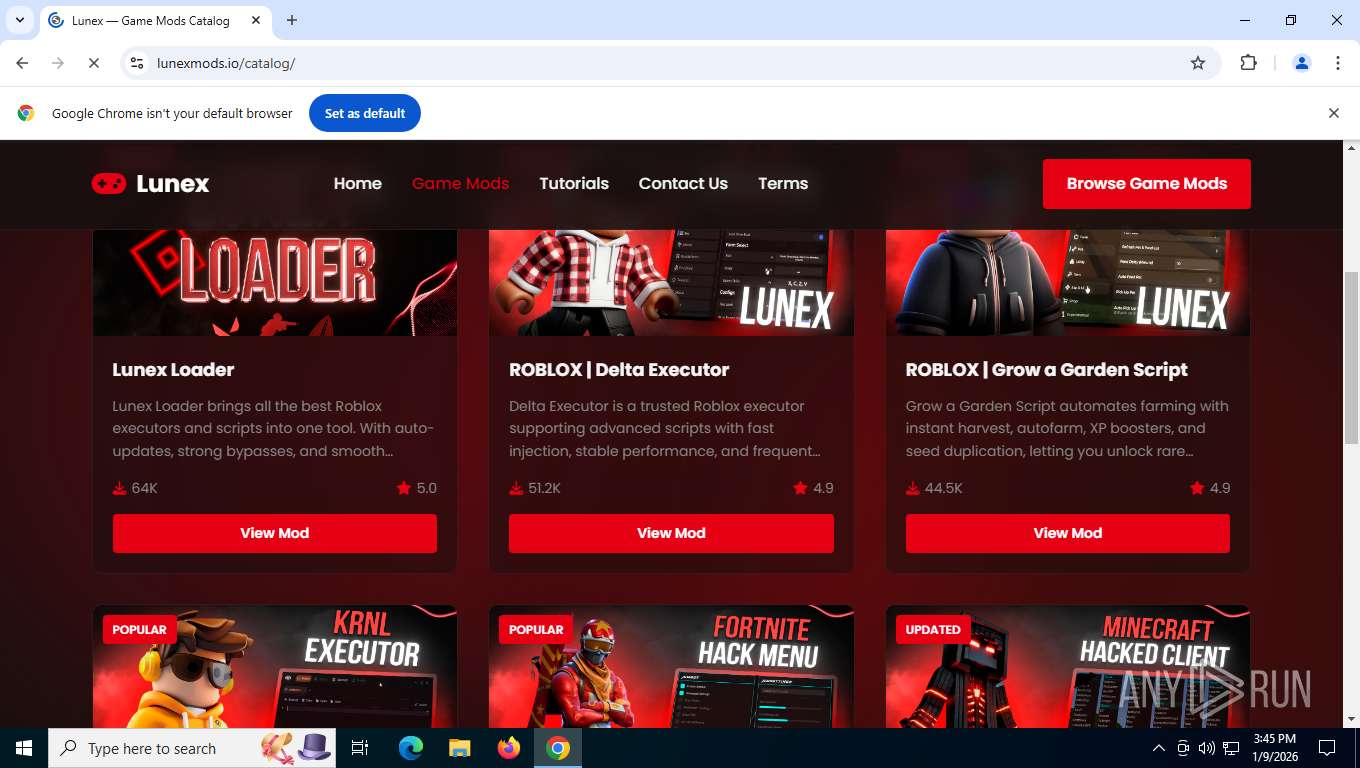Open the Tutorials menu item
The height and width of the screenshot is (768, 1360).
click(x=574, y=184)
